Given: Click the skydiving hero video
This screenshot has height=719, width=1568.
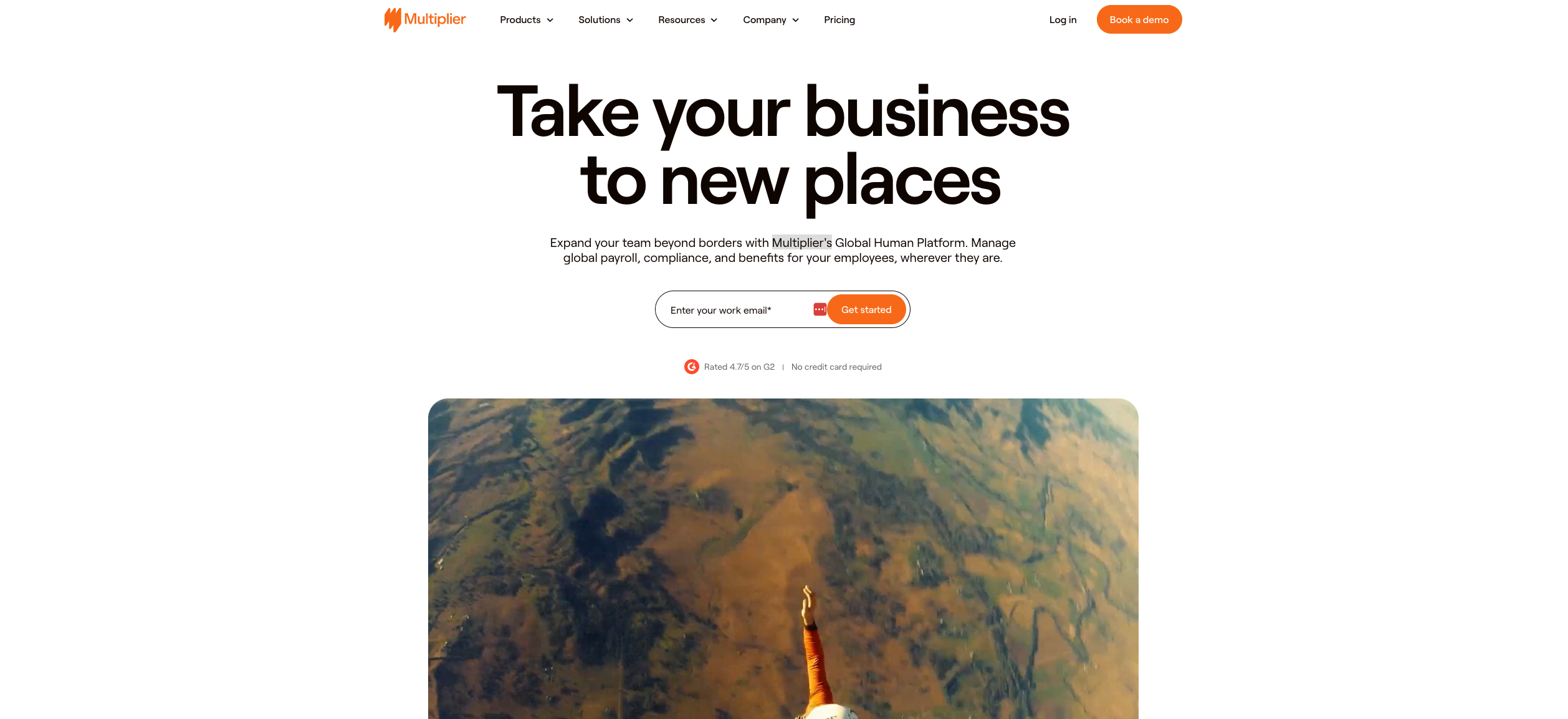Looking at the screenshot, I should pyautogui.click(x=783, y=559).
